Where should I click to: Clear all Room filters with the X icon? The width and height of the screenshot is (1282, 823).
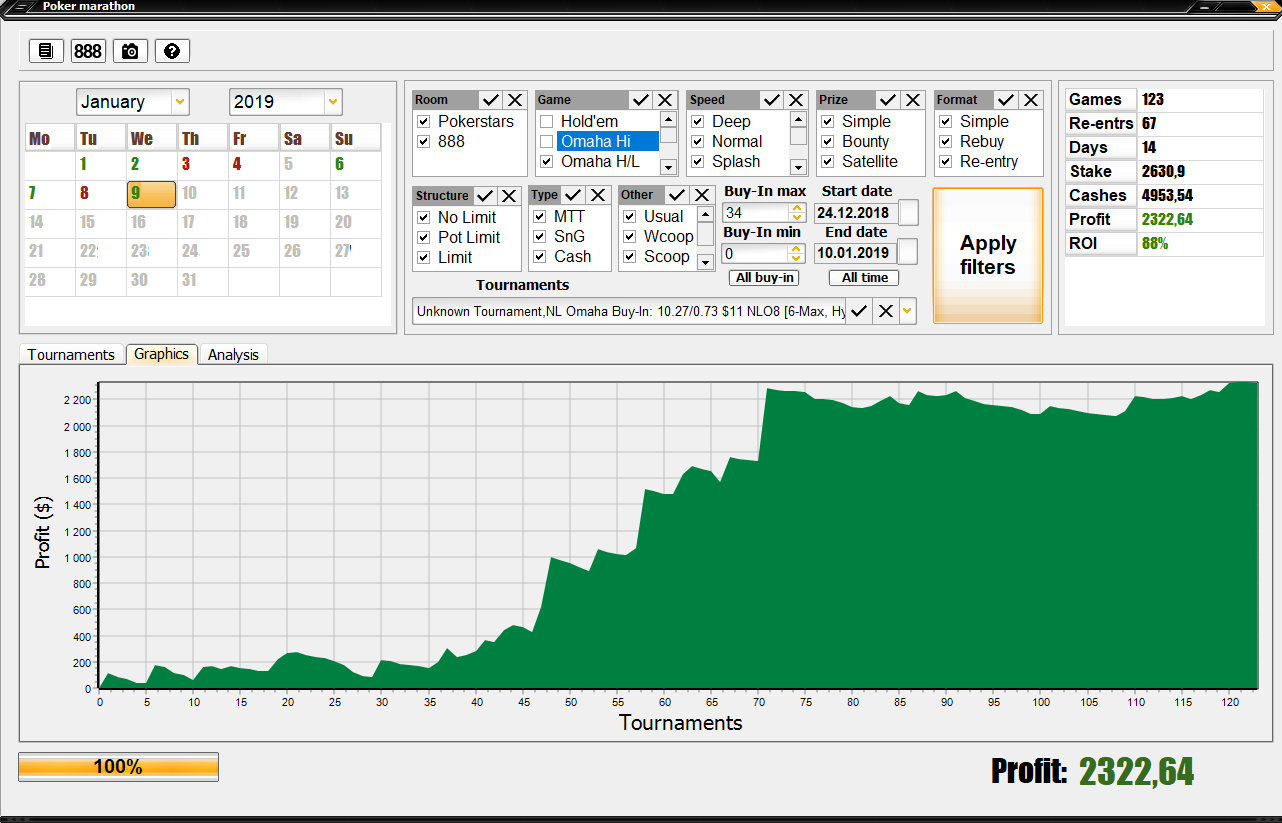tap(515, 100)
